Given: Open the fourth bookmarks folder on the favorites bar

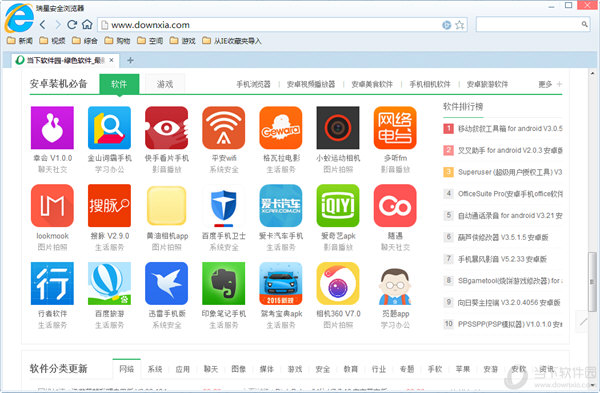Looking at the screenshot, I should [117, 41].
